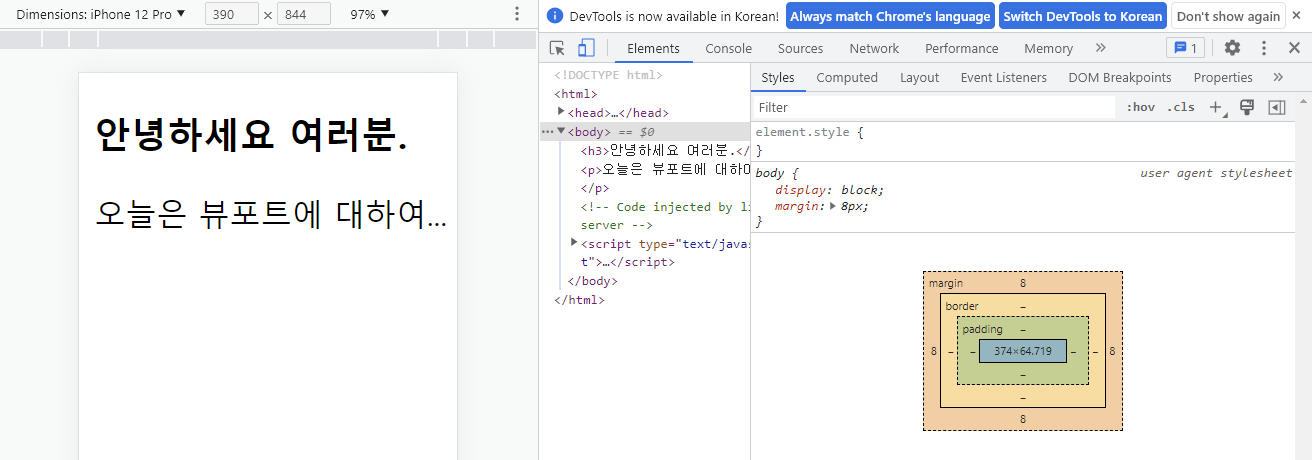
Task: Click the user agent stylesheet label
Action: 1216,173
